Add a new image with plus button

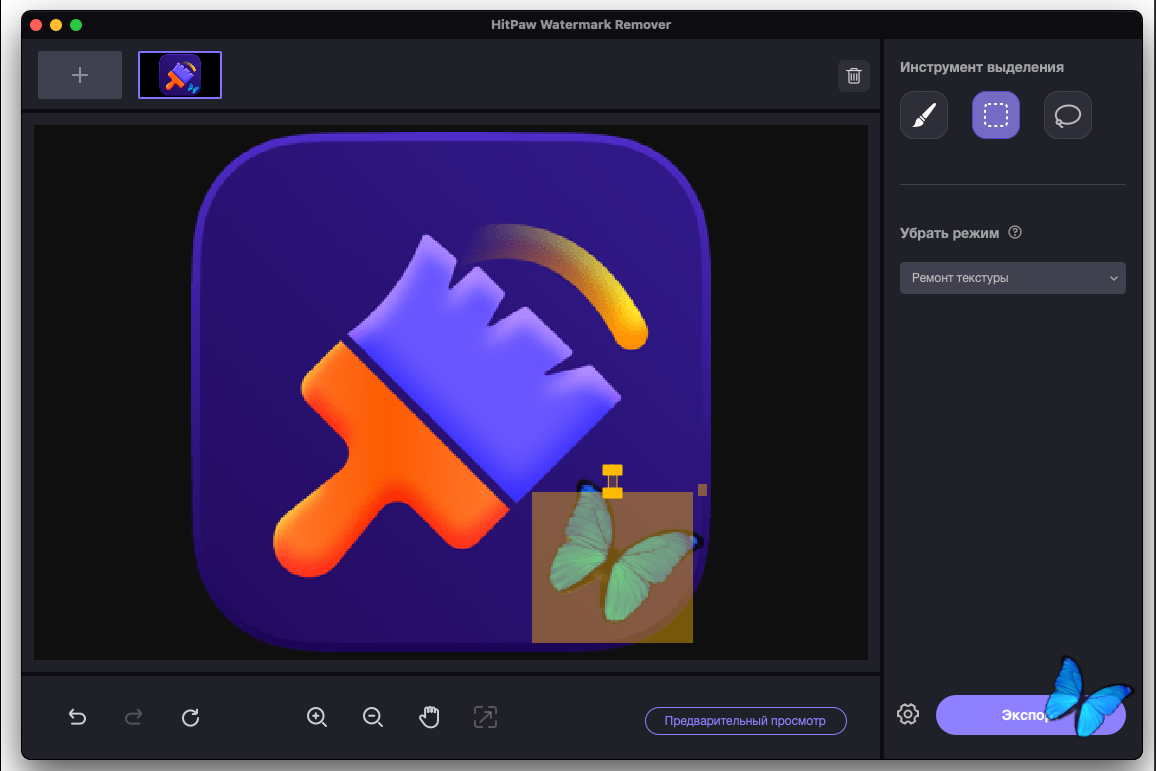coord(80,75)
